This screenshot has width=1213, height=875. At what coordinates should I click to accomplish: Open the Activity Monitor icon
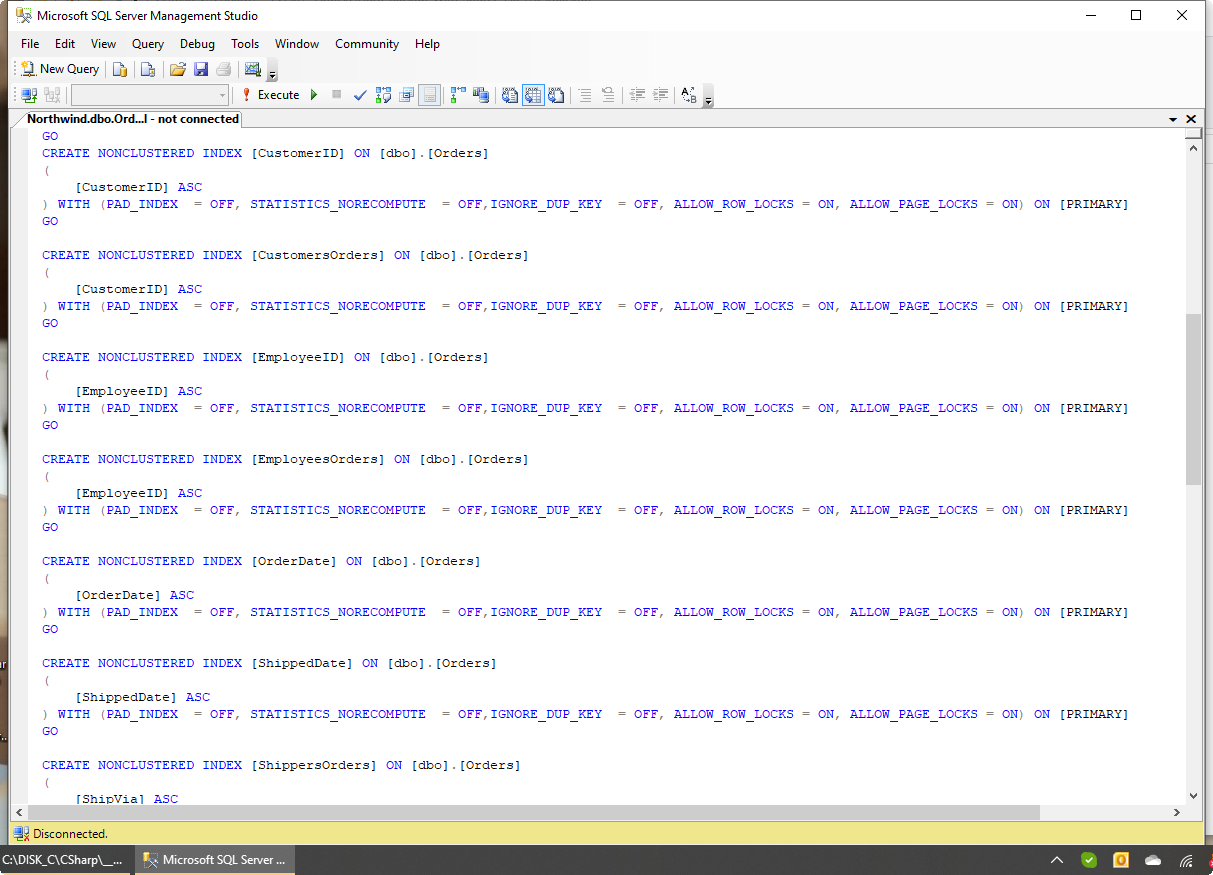coord(252,69)
